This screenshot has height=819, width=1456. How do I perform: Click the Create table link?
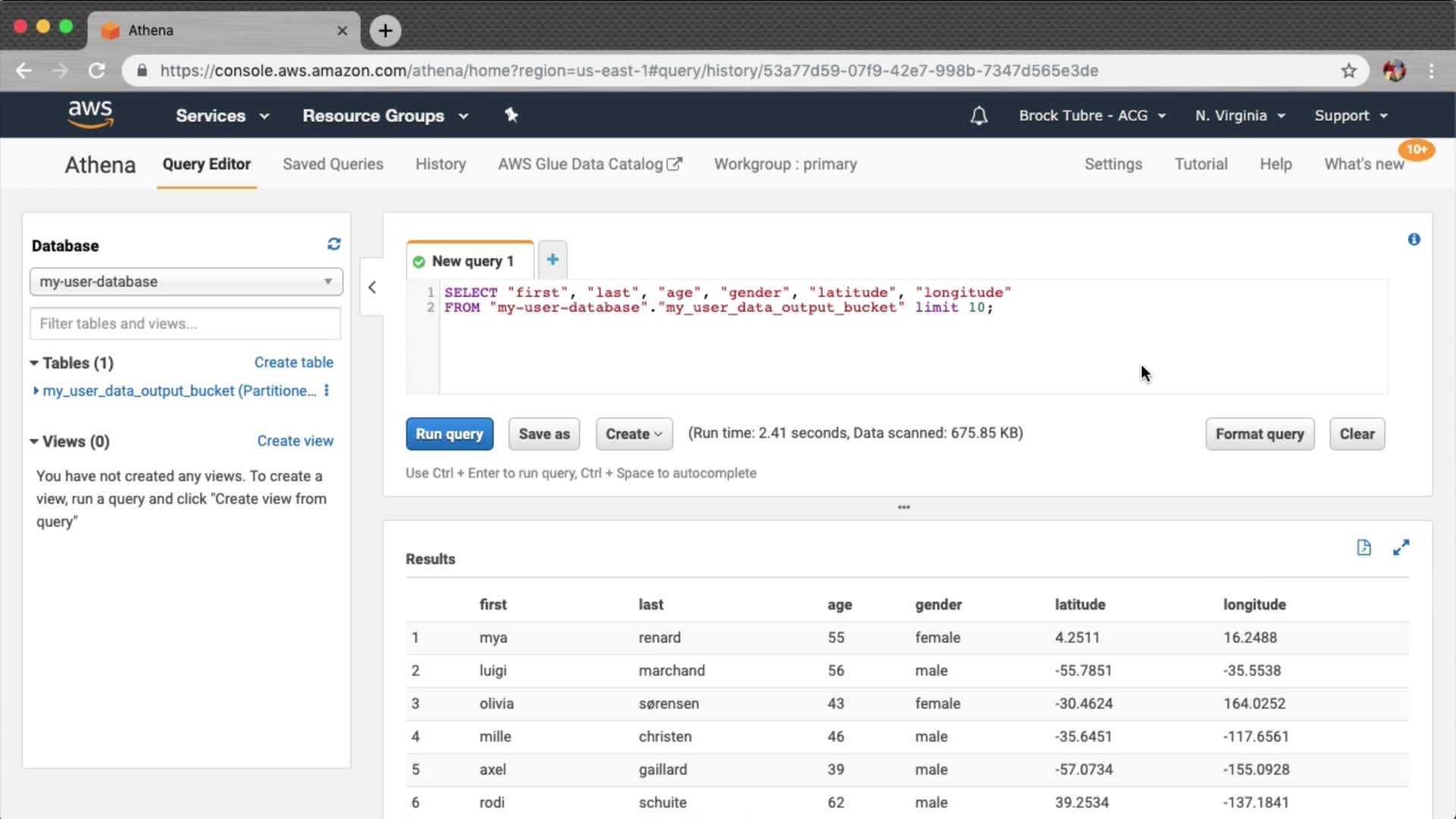coord(293,362)
